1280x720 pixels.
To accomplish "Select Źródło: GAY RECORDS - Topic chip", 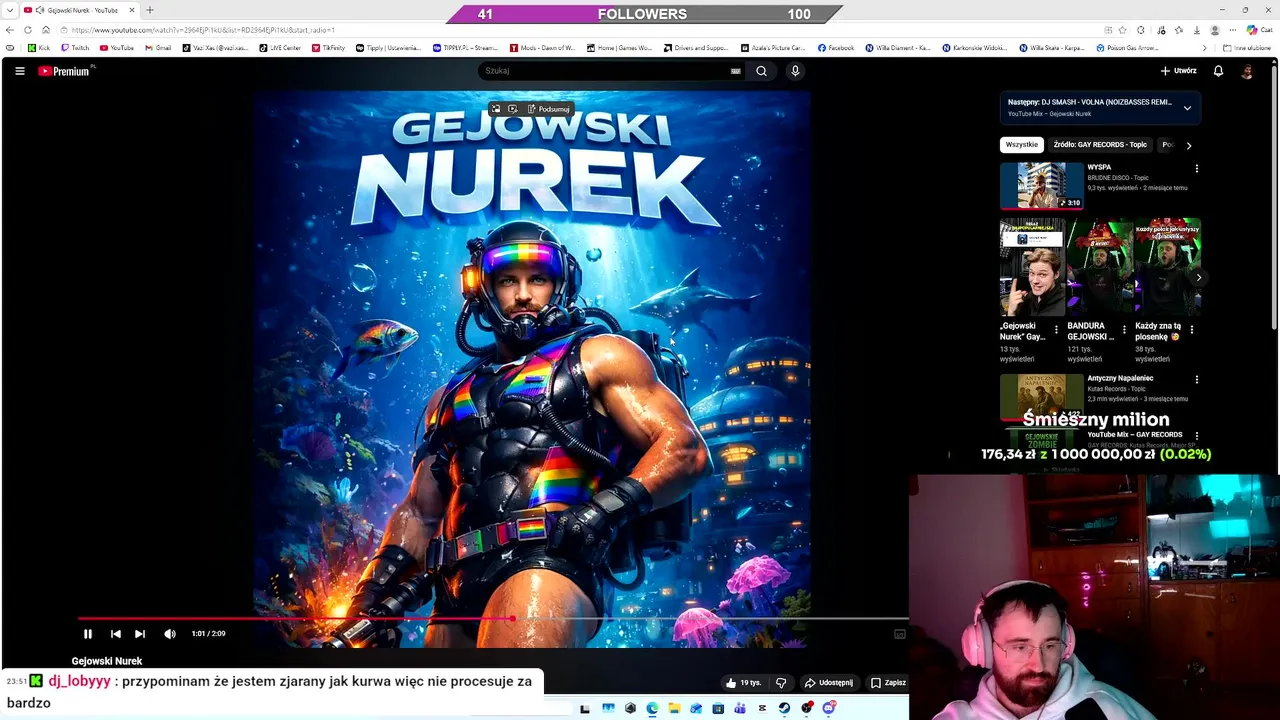I will (1100, 145).
